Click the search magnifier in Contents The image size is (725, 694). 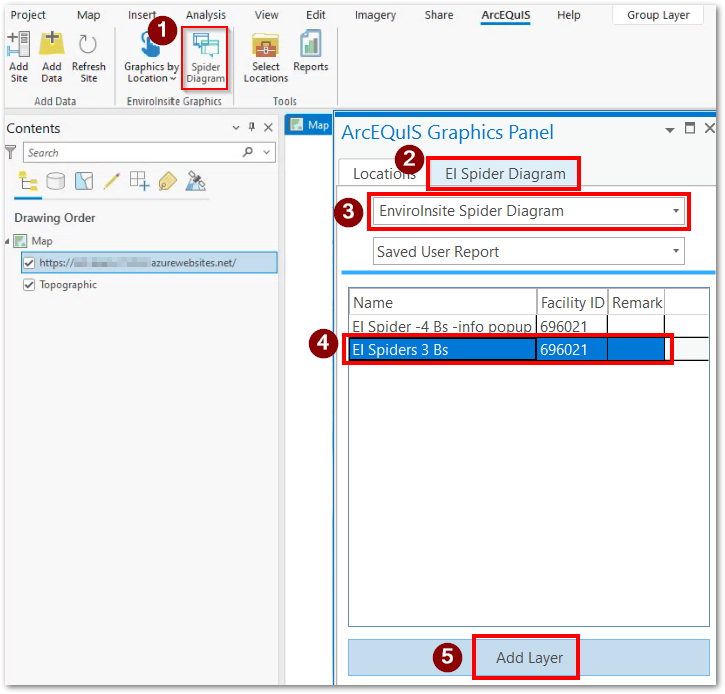pyautogui.click(x=248, y=152)
